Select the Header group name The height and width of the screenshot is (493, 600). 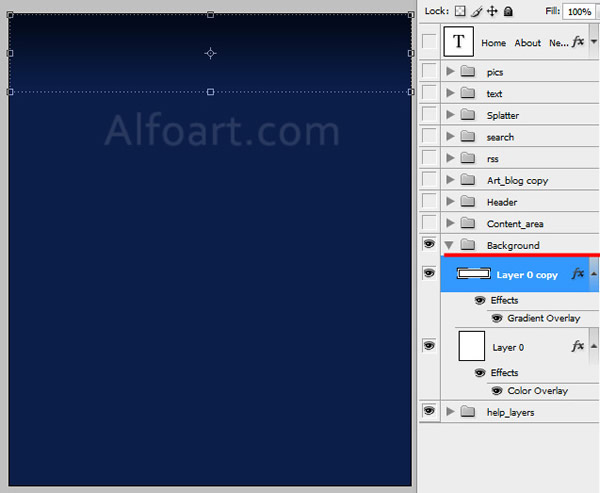[502, 202]
